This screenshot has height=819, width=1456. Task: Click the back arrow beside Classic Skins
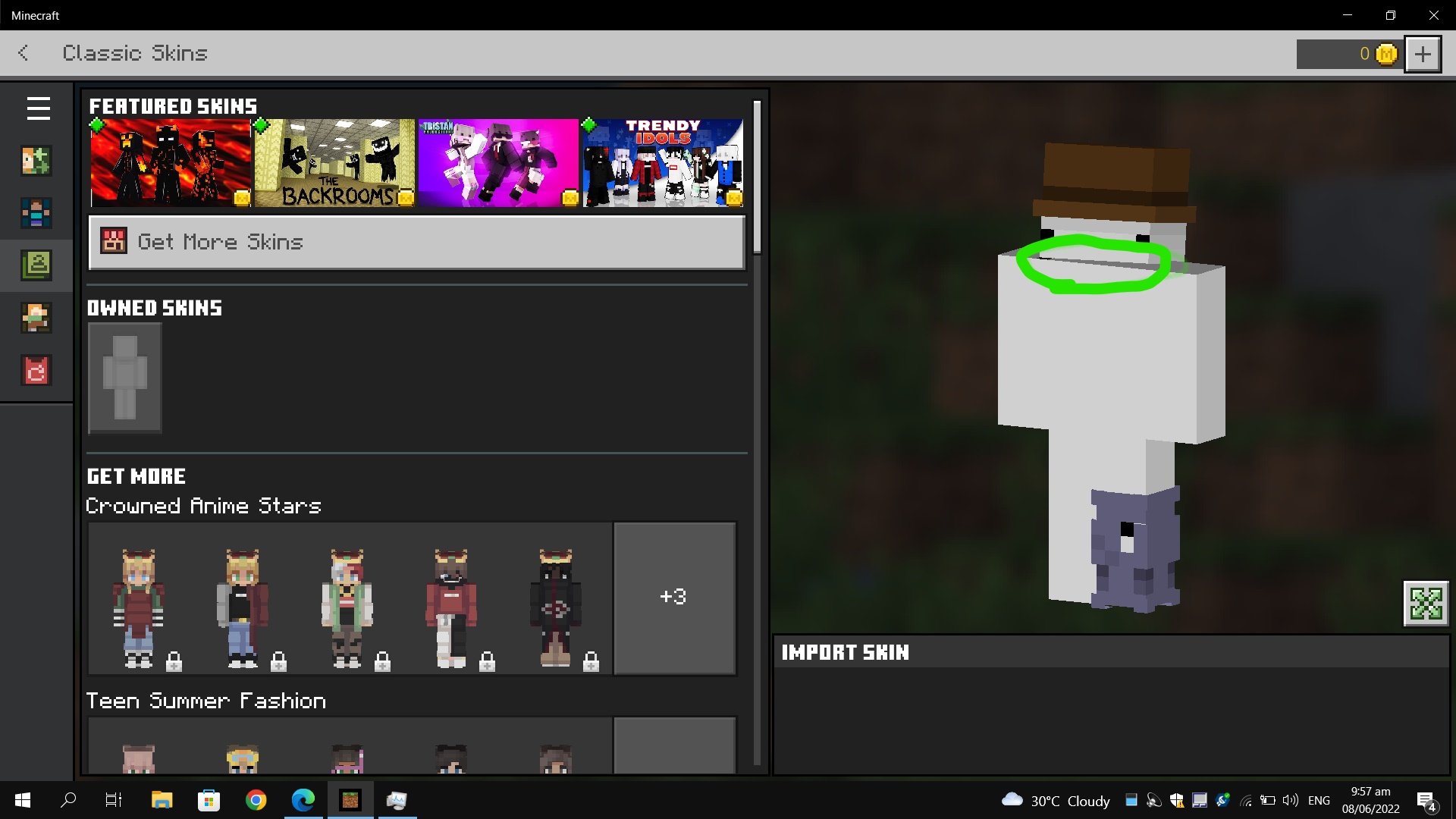[x=24, y=53]
